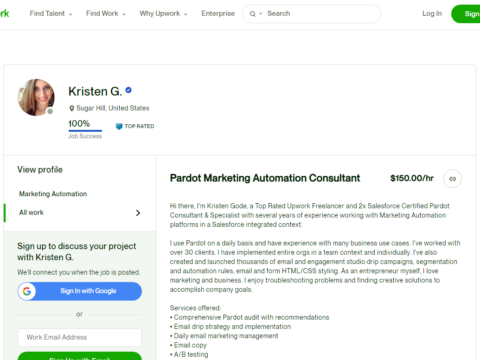
Task: Click Sign In with Google button
Action: 80,291
